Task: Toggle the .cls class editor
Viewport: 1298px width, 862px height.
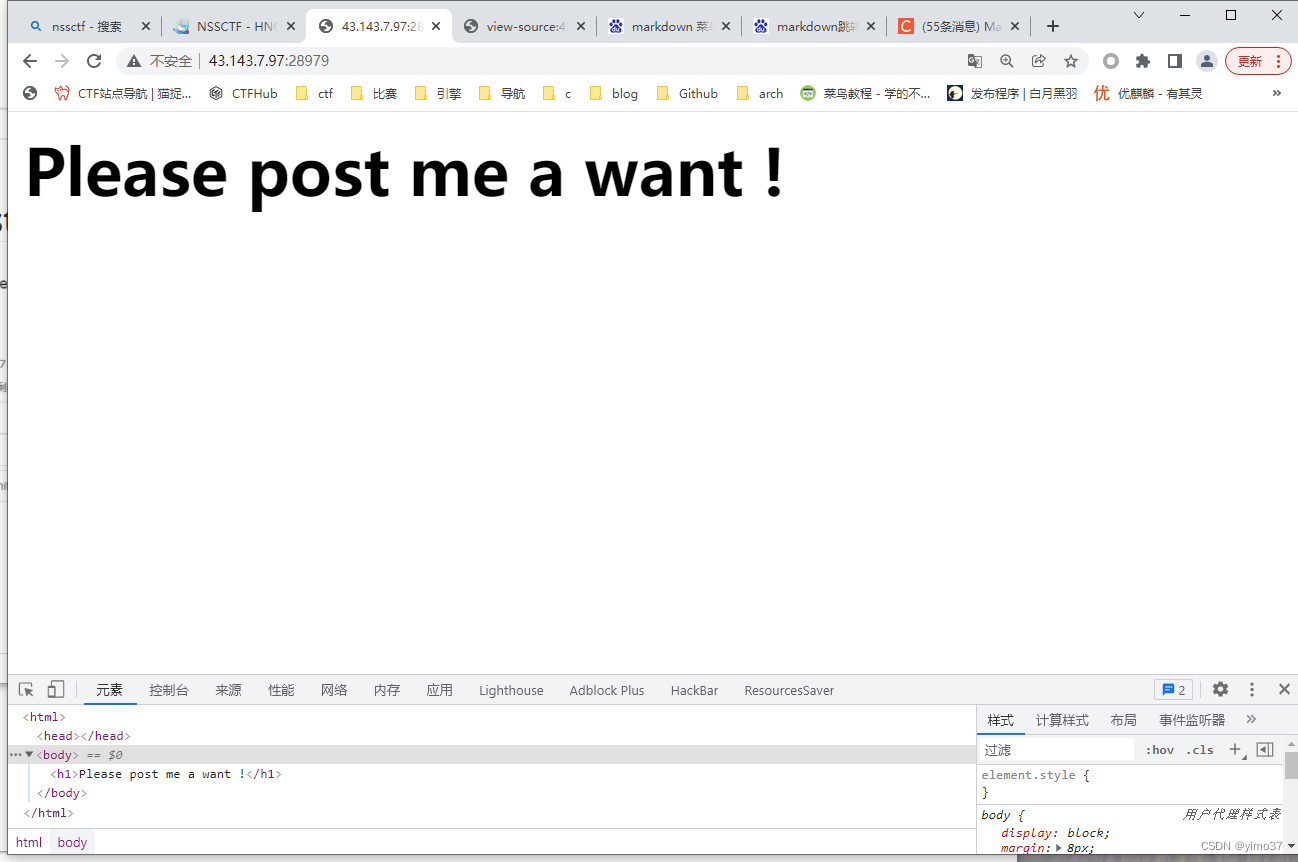Action: (x=1200, y=750)
